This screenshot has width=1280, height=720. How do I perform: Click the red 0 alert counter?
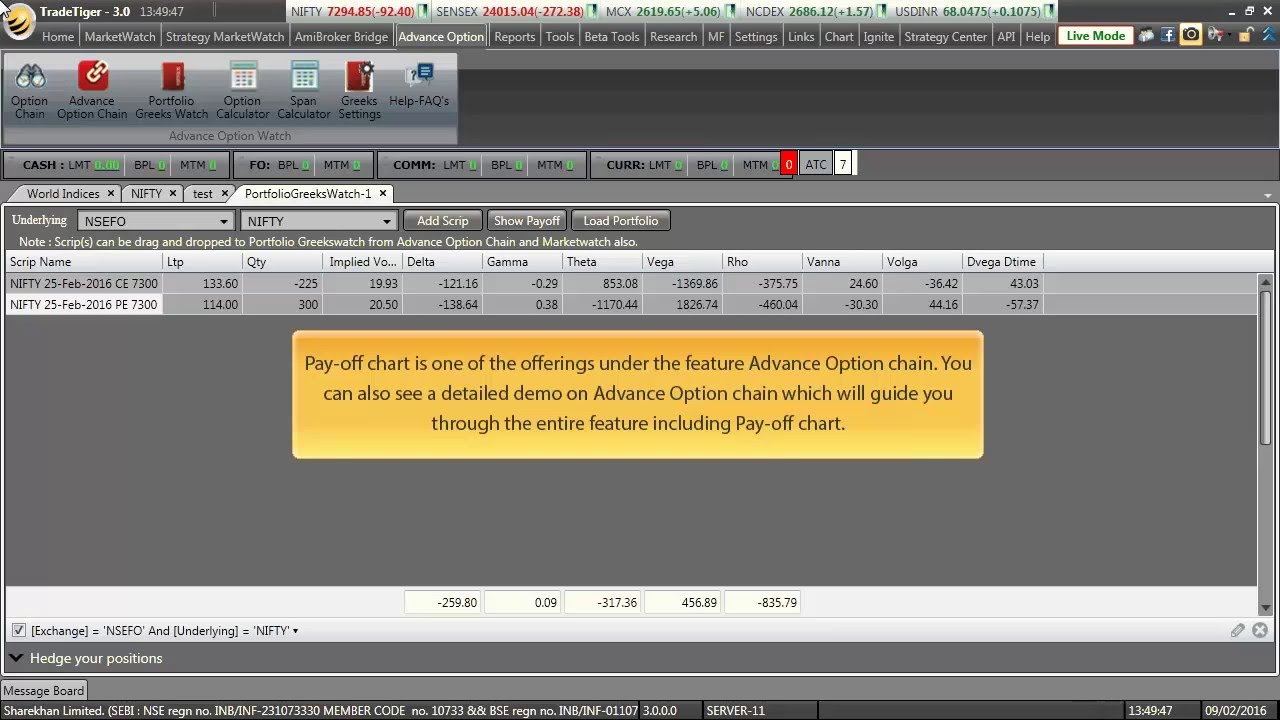(x=788, y=165)
